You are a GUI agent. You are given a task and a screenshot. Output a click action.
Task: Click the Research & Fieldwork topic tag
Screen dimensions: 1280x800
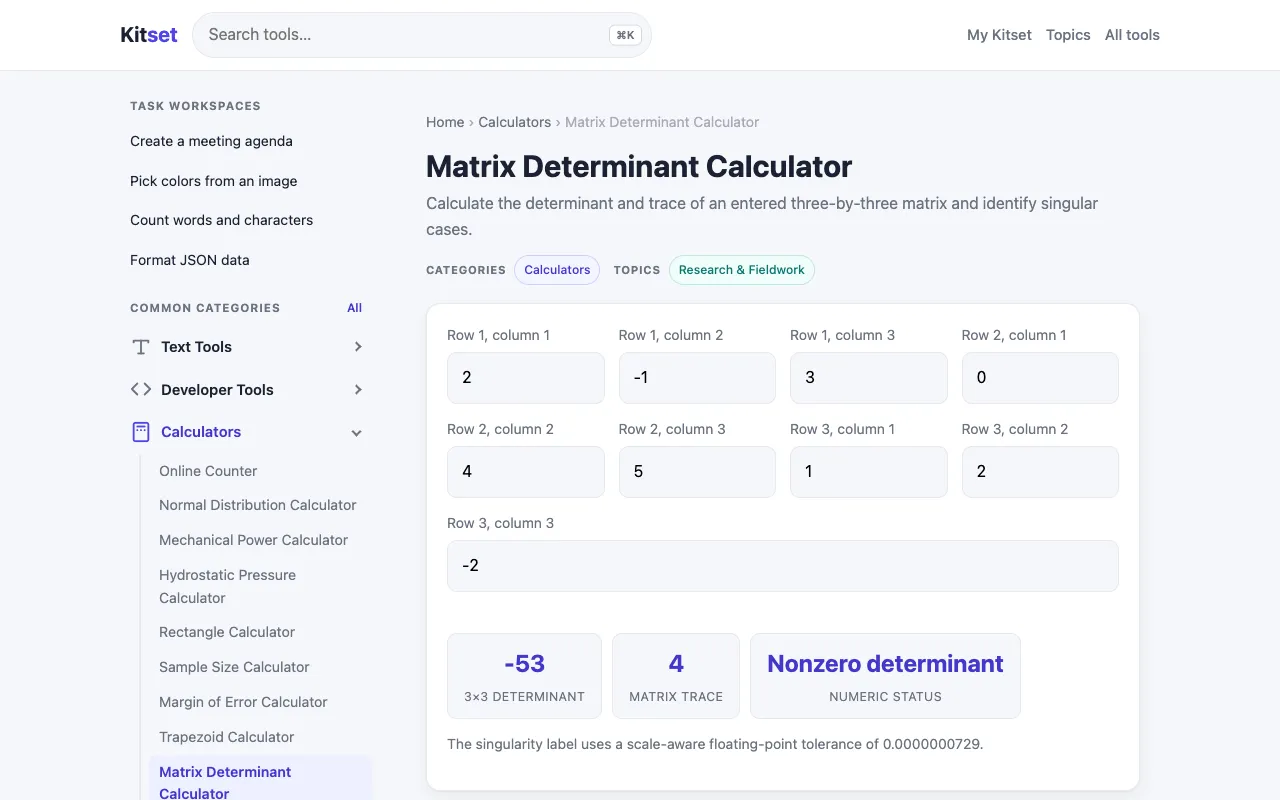(x=742, y=270)
